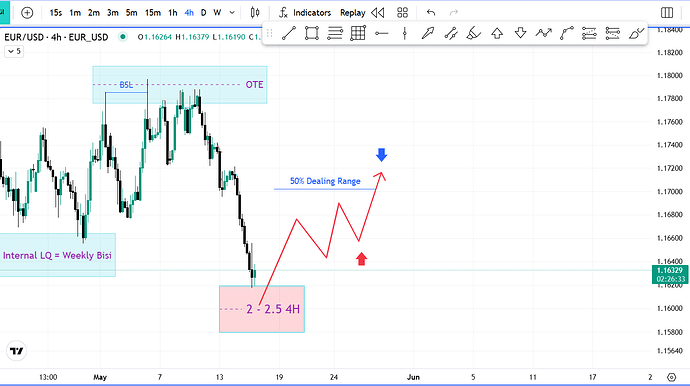This screenshot has width=690, height=386.
Task: Select the 50% Dealing Range label
Action: pyautogui.click(x=325, y=181)
